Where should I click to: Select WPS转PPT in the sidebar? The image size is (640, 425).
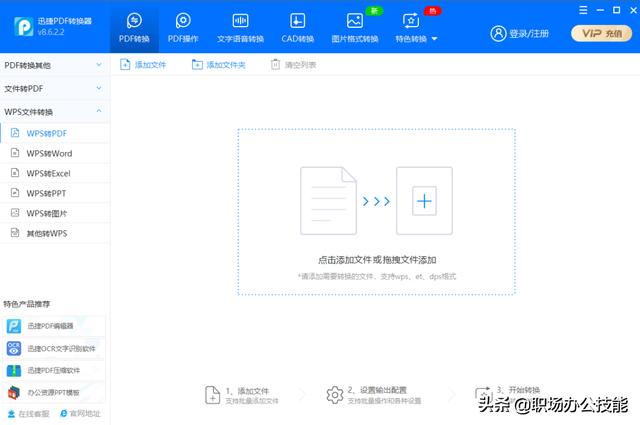[x=55, y=193]
